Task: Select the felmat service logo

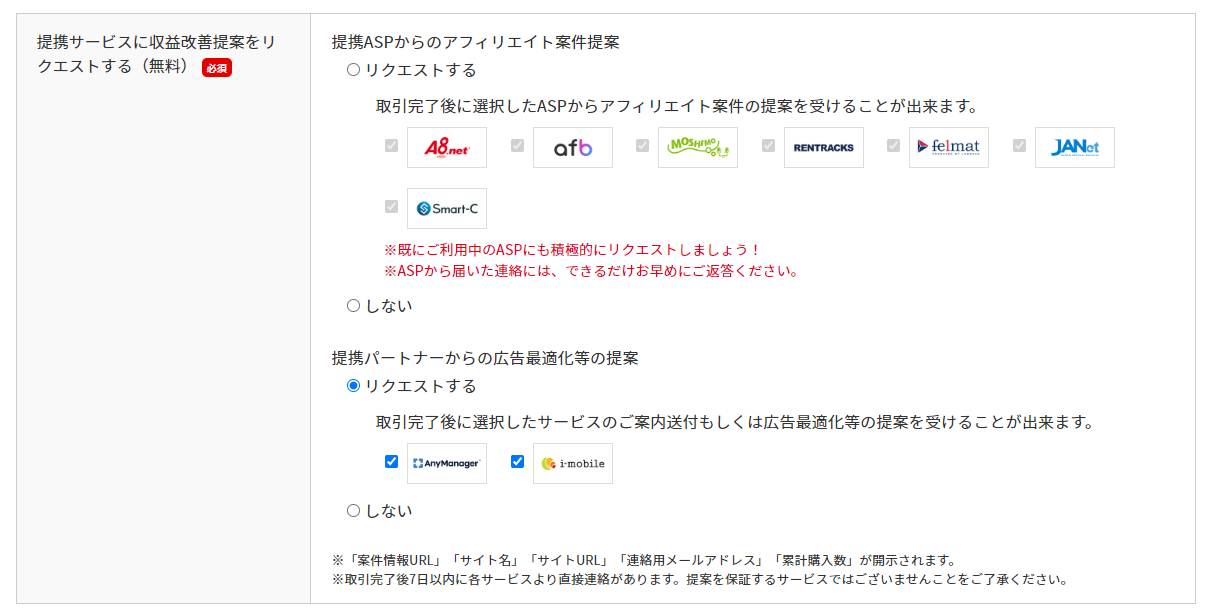Action: [948, 147]
